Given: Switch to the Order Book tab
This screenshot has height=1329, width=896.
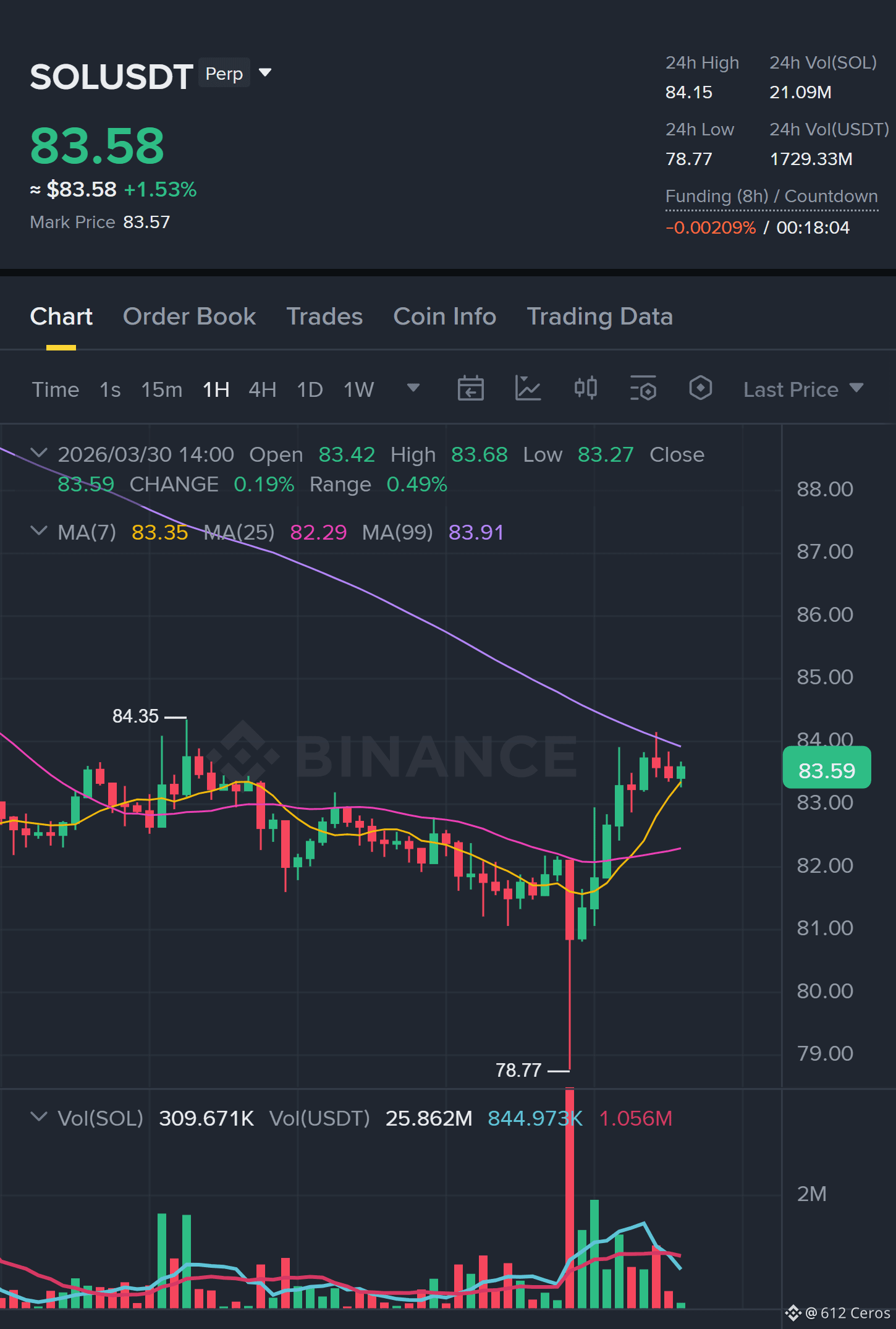Looking at the screenshot, I should [x=189, y=316].
